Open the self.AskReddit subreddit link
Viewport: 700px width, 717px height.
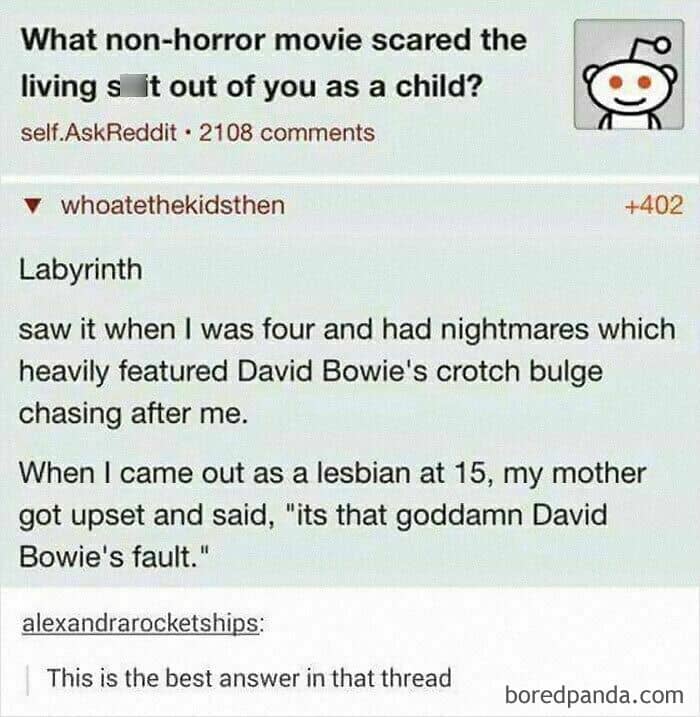click(x=98, y=133)
